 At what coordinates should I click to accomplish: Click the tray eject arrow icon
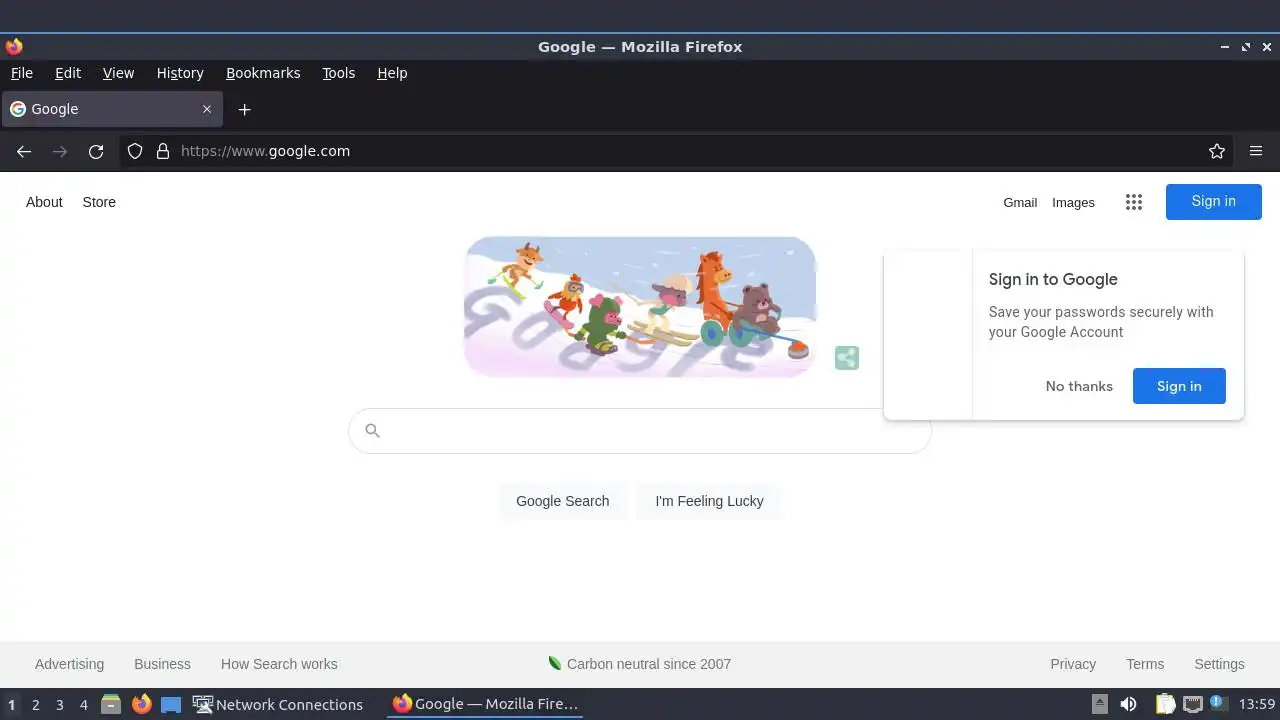point(1099,704)
